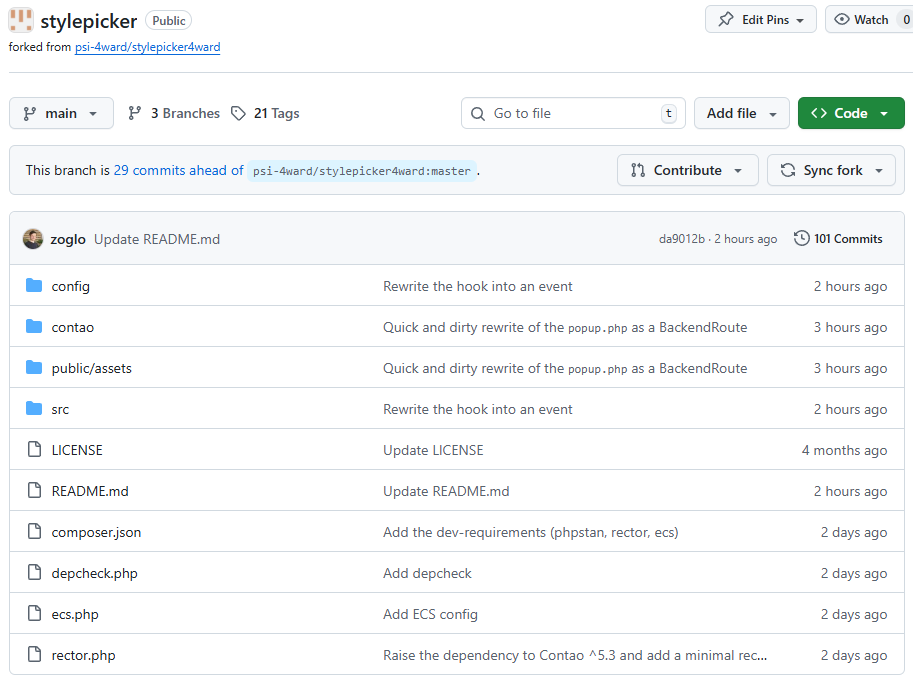Open the psi-4ward/stylepicker4ward fork source link

point(147,47)
